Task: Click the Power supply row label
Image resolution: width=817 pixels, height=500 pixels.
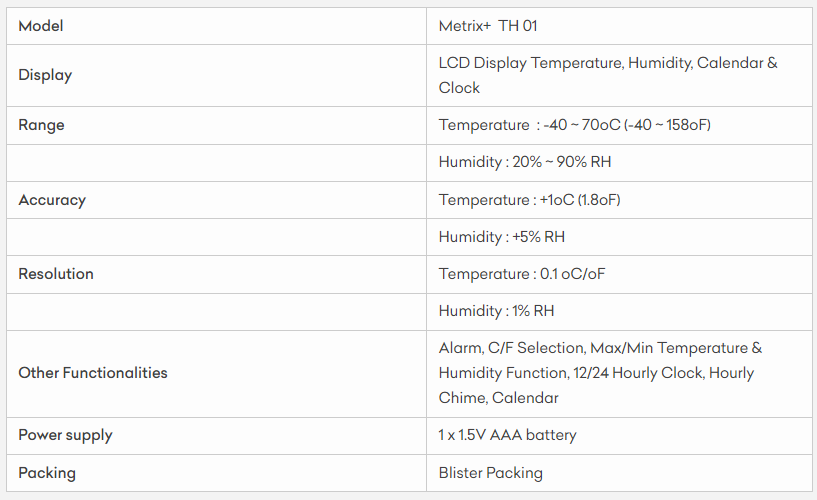Action: click(x=65, y=435)
